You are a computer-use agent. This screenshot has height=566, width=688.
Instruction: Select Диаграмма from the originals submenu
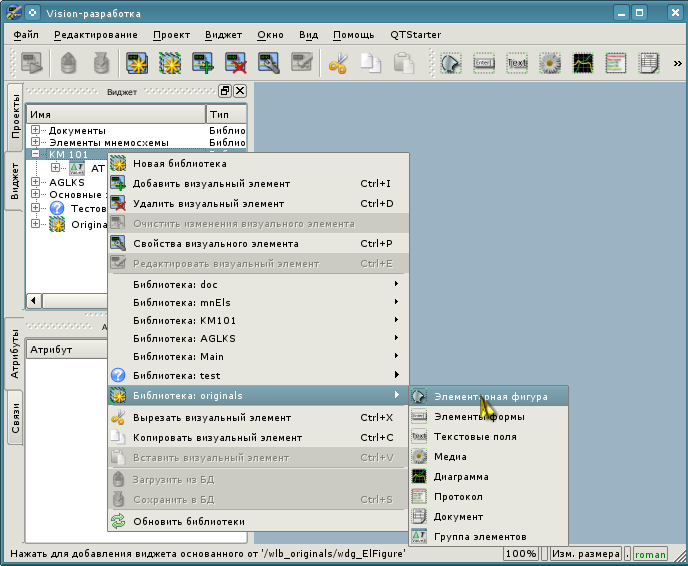(x=460, y=477)
